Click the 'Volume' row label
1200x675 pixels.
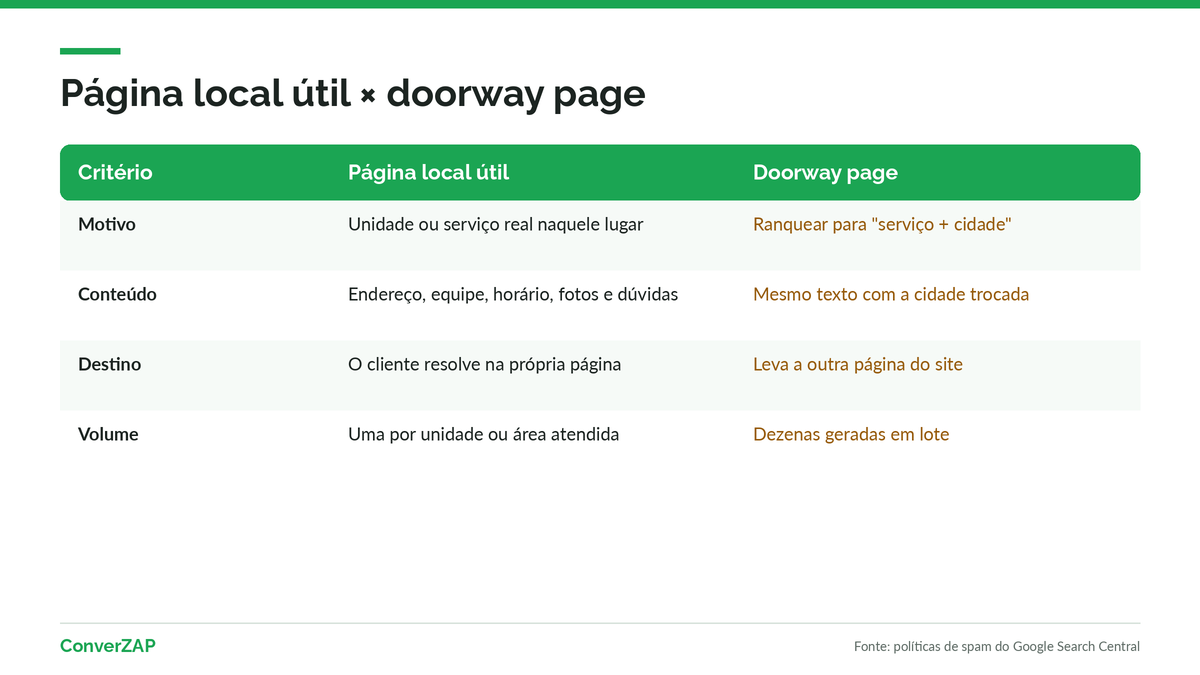pyautogui.click(x=108, y=434)
